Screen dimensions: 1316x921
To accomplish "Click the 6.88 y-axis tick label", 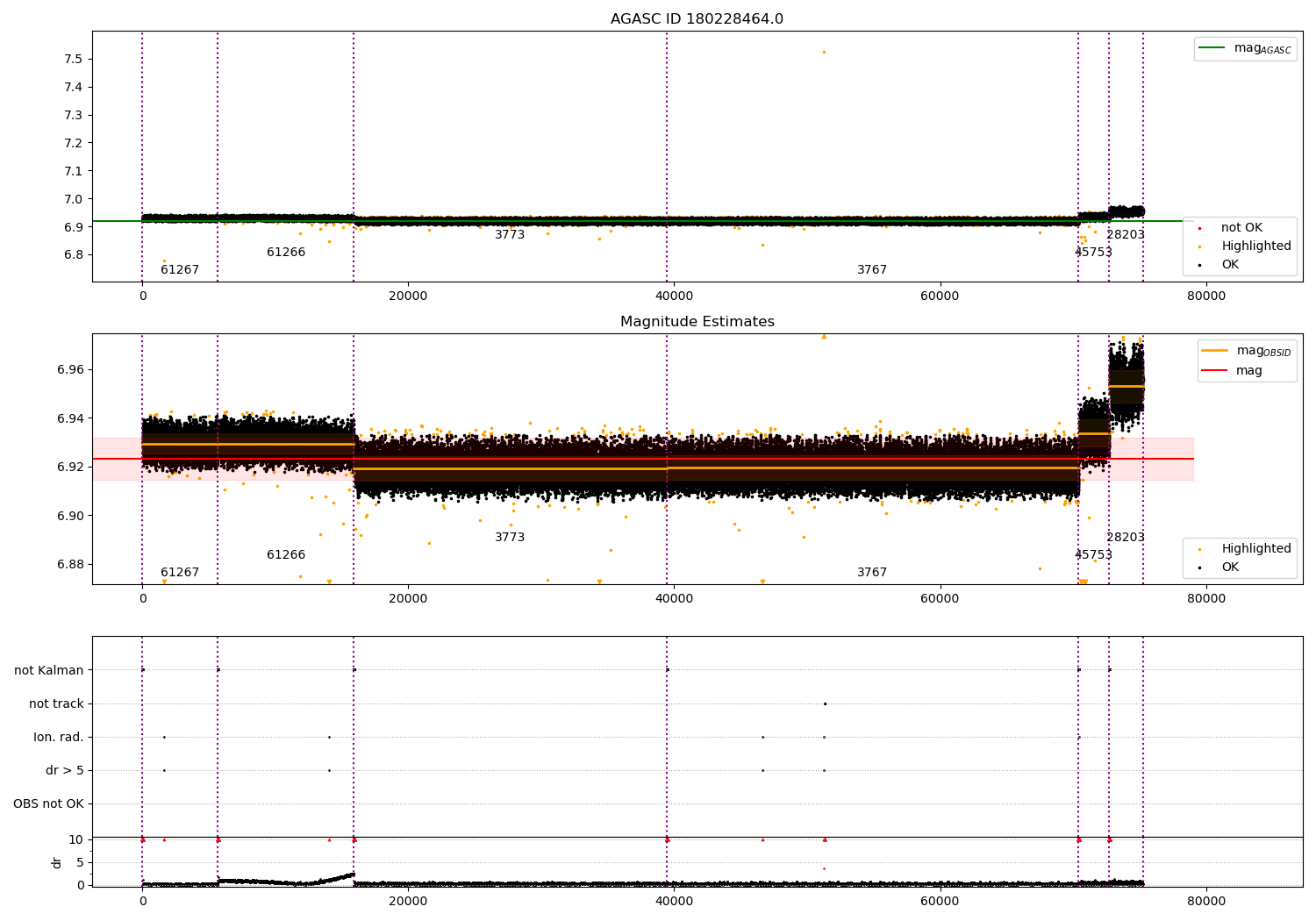I will pyautogui.click(x=70, y=565).
